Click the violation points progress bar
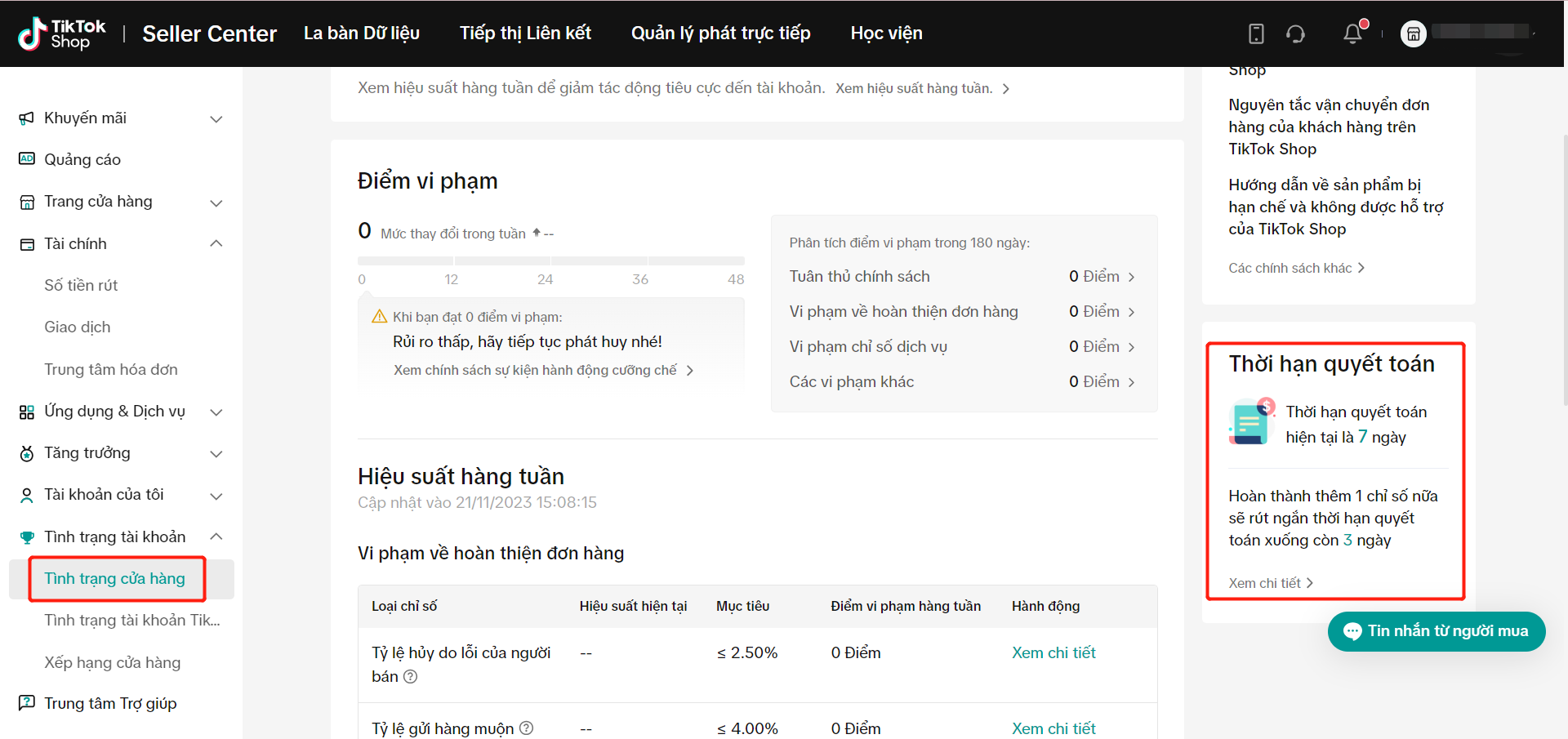The height and width of the screenshot is (739, 1568). 550,260
